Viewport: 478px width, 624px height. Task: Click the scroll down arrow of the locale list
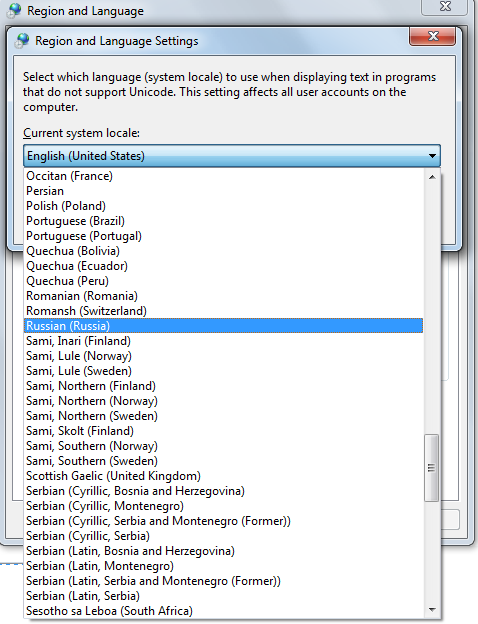click(432, 610)
